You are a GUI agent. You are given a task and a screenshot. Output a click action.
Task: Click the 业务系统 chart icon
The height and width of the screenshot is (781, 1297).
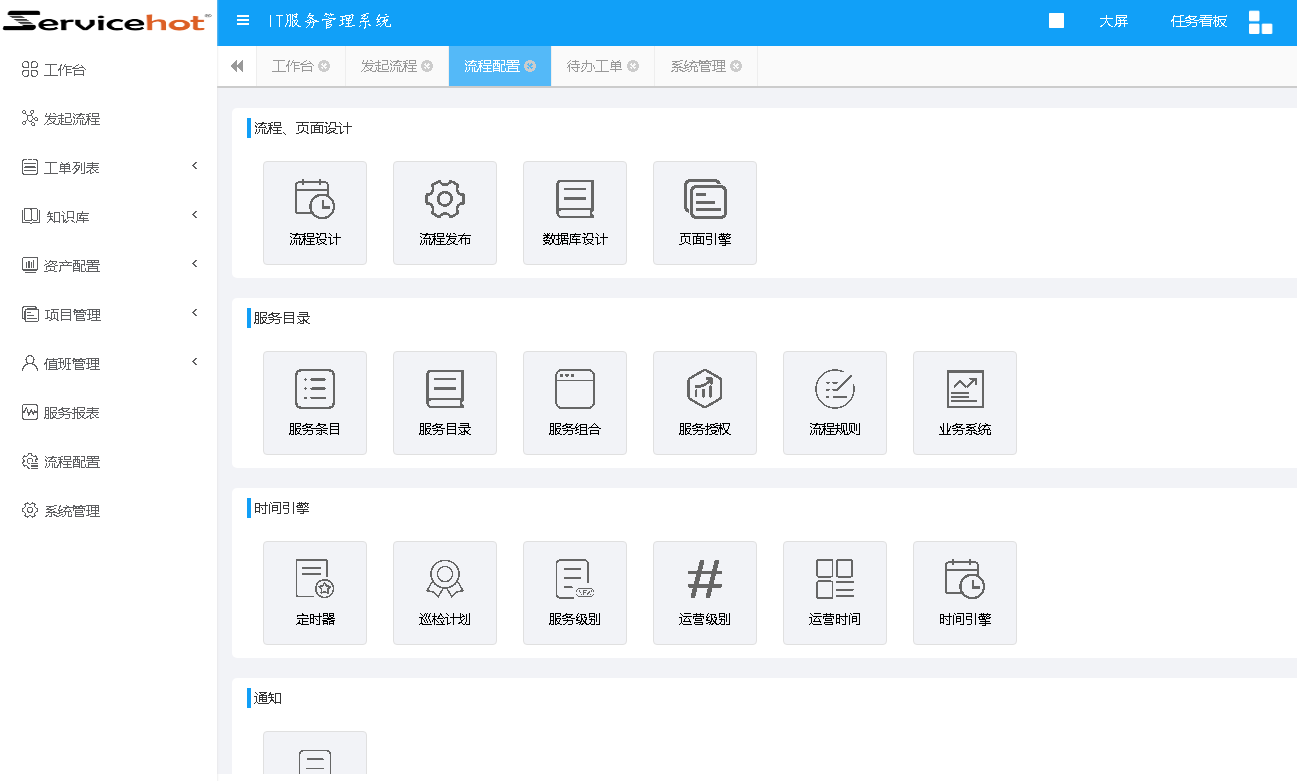964,389
